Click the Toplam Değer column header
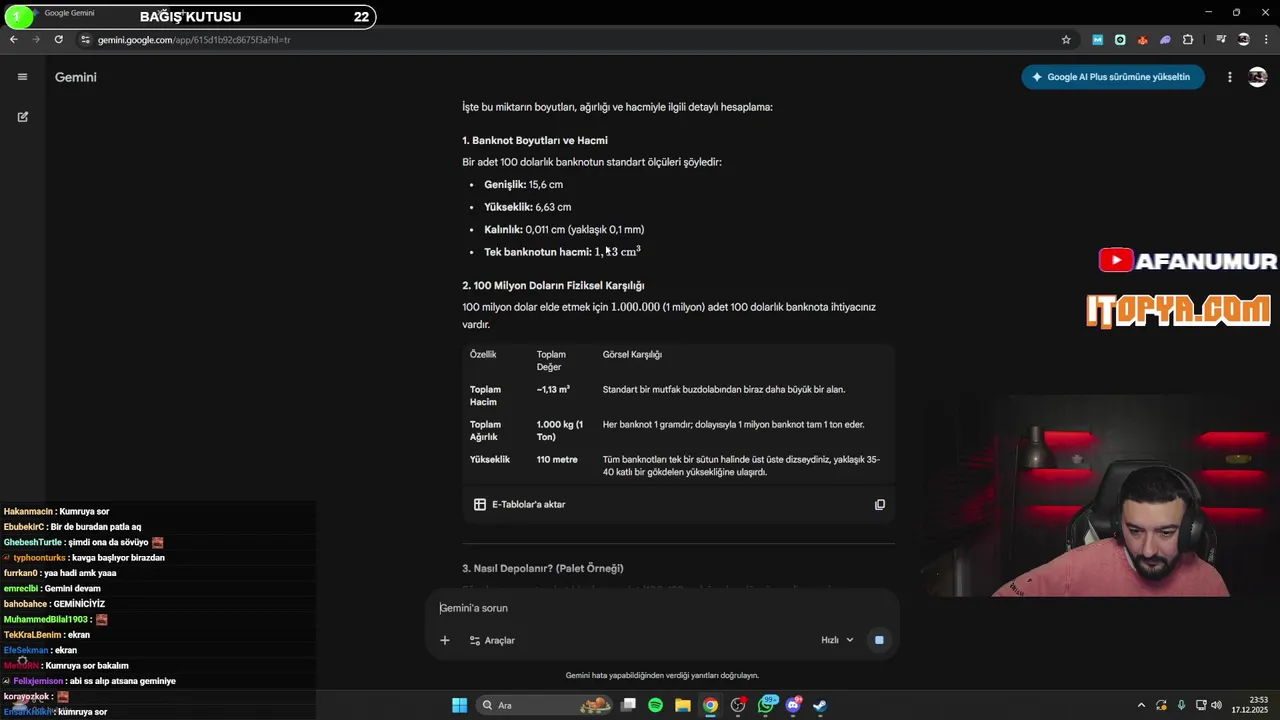 click(x=551, y=361)
